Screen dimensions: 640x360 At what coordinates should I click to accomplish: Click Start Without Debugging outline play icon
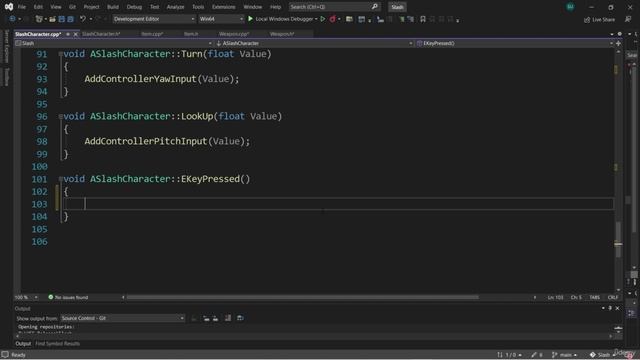point(322,19)
